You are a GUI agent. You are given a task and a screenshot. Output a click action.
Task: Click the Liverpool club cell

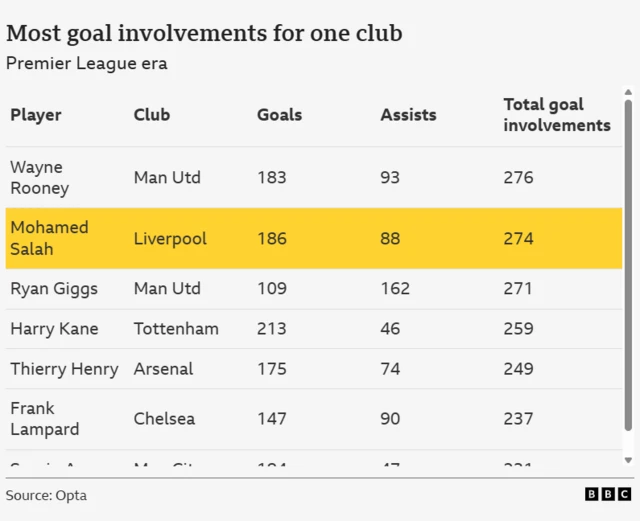[170, 239]
